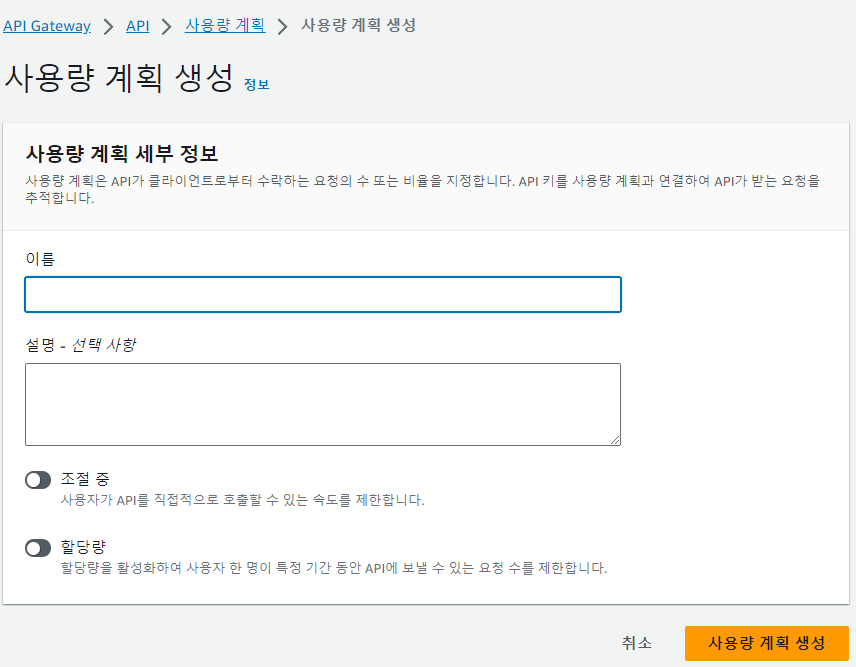Click the 조절 중 toggle label text
856x667 pixels.
tap(85, 479)
